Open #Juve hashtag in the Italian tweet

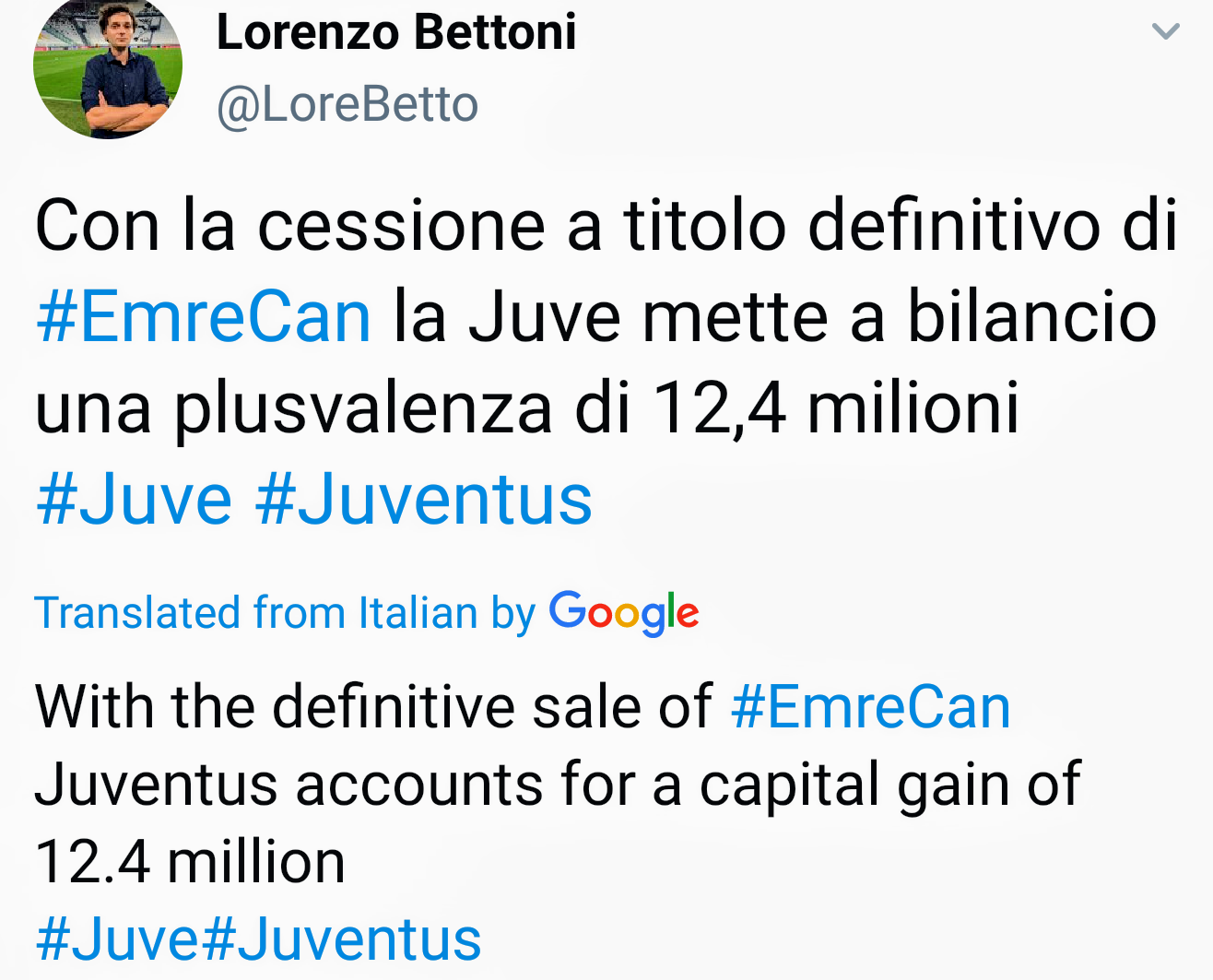(135, 501)
